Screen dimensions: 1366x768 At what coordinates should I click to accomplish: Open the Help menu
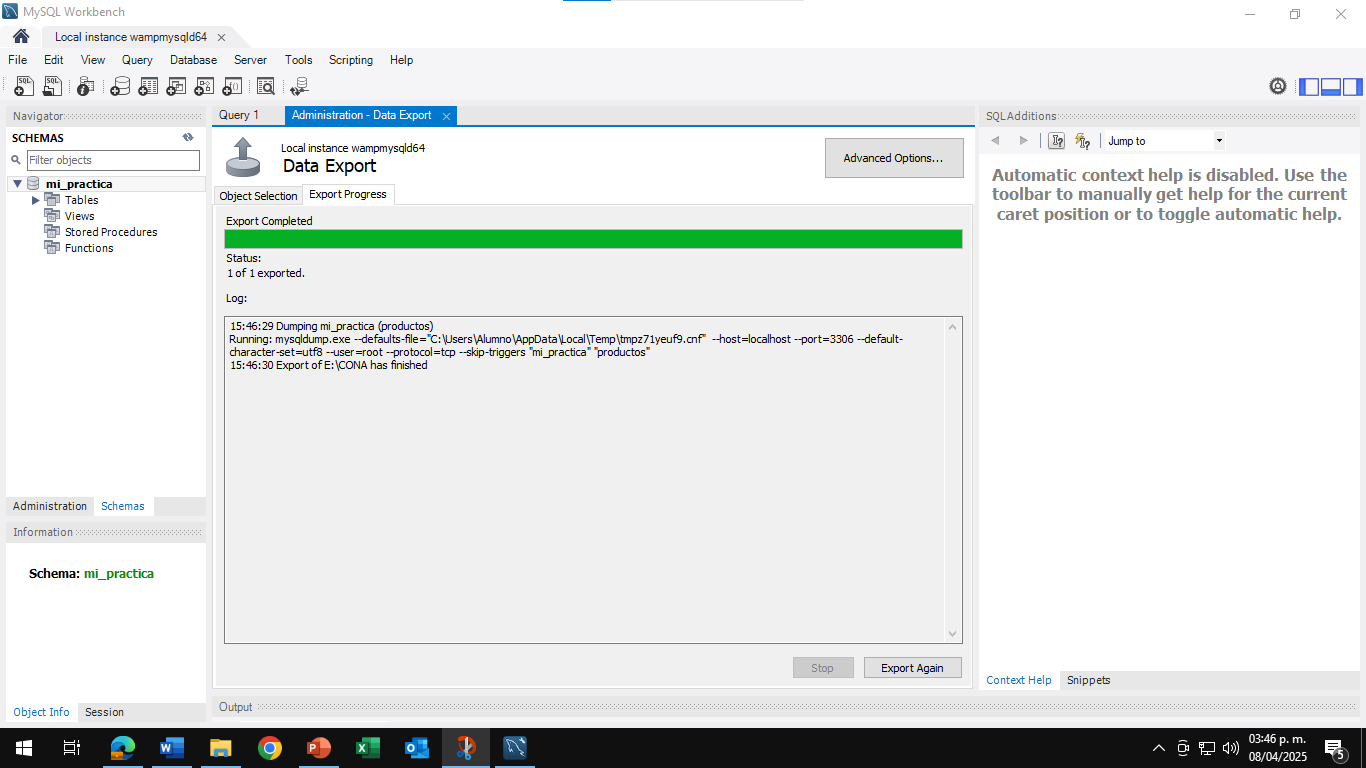[x=402, y=60]
